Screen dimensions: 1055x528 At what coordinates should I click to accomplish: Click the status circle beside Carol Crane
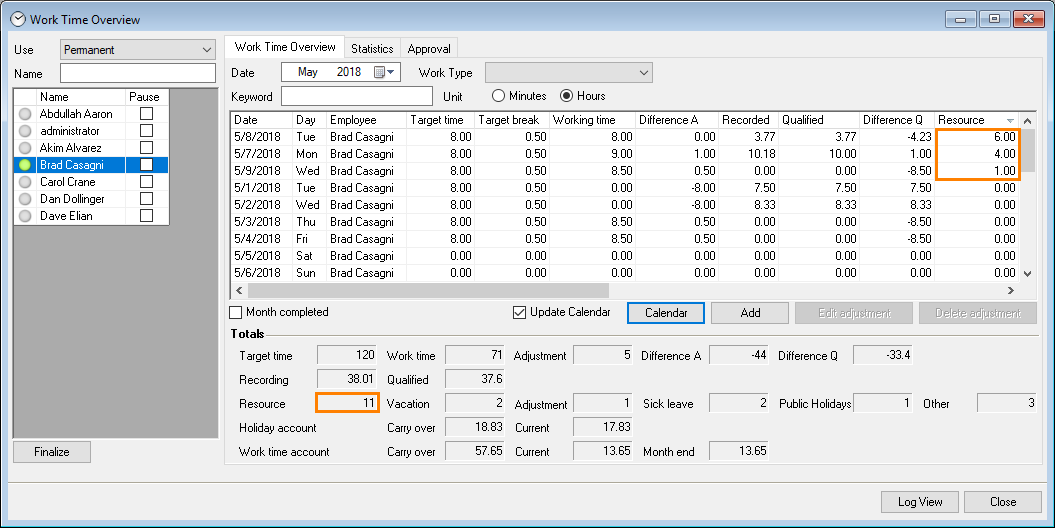click(25, 182)
